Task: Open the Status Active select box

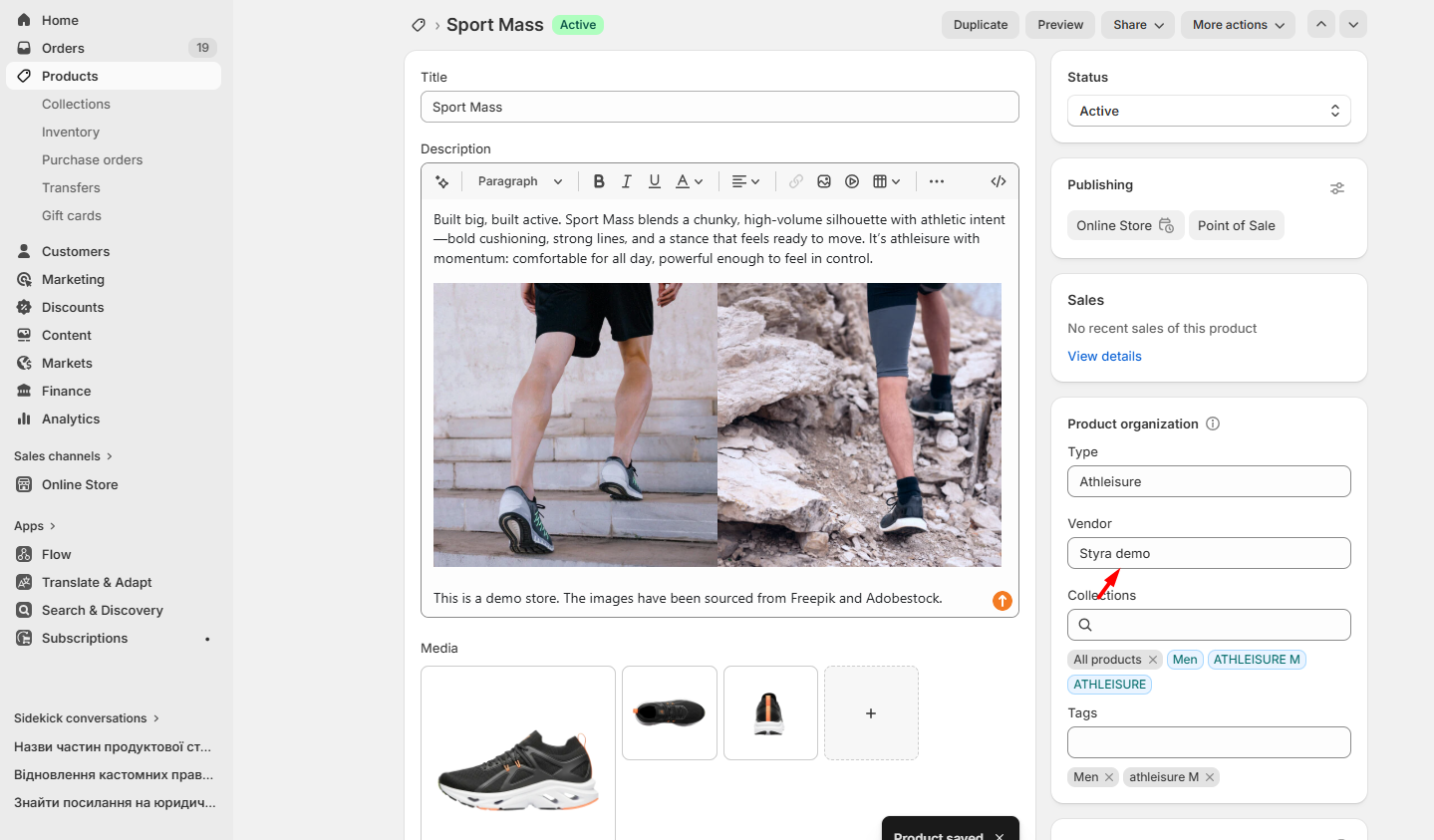Action: pyautogui.click(x=1209, y=111)
